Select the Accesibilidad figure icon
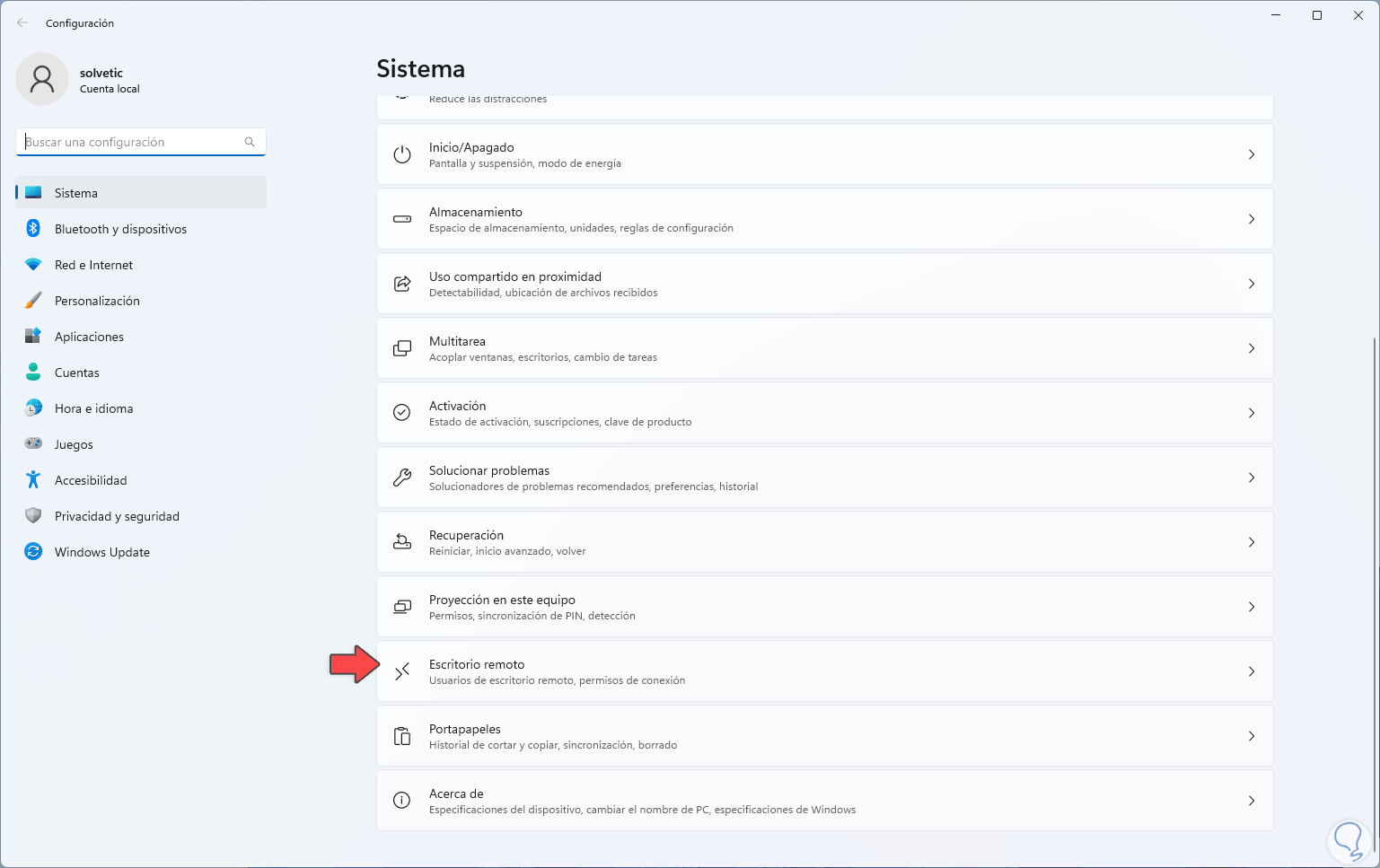Image resolution: width=1380 pixels, height=868 pixels. tap(33, 479)
